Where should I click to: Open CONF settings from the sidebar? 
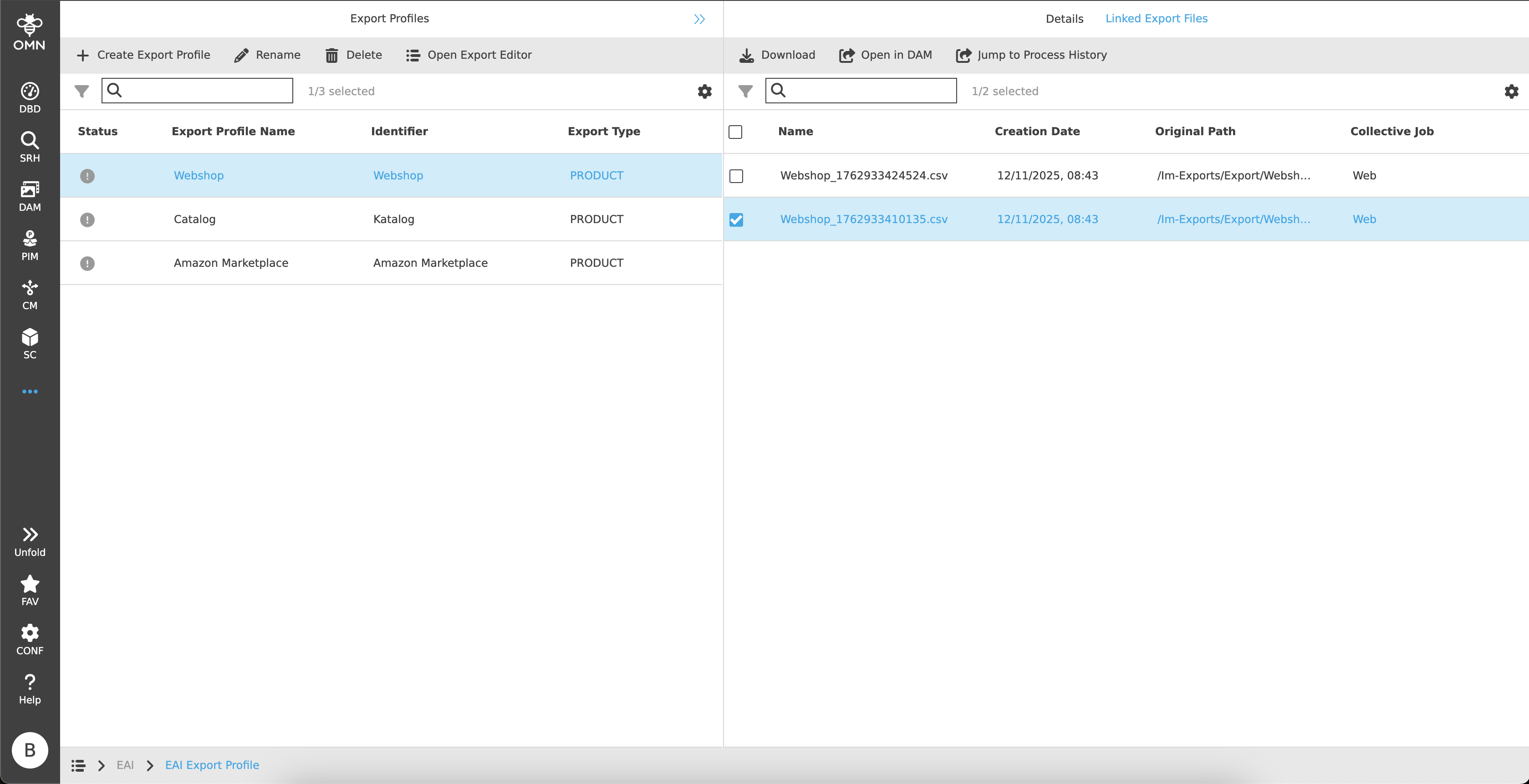(x=29, y=639)
